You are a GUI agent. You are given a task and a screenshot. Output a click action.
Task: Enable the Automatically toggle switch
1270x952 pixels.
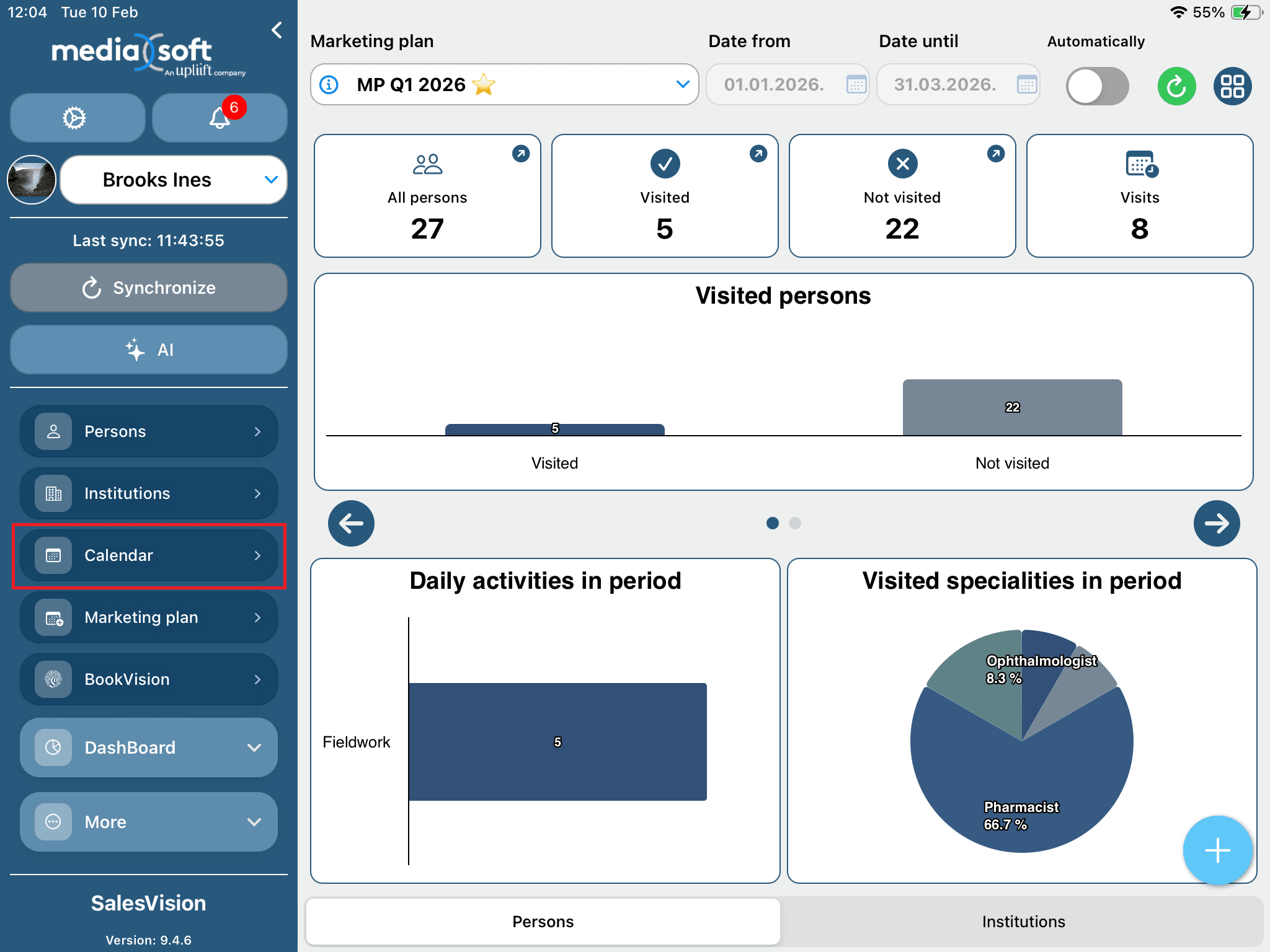point(1096,86)
